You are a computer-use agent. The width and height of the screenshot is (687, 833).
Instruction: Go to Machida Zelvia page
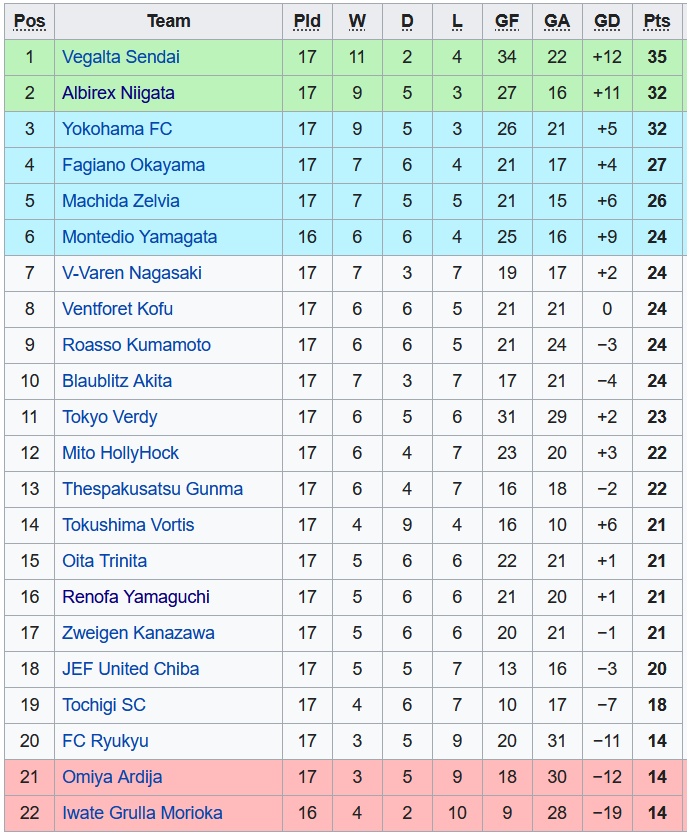(121, 201)
